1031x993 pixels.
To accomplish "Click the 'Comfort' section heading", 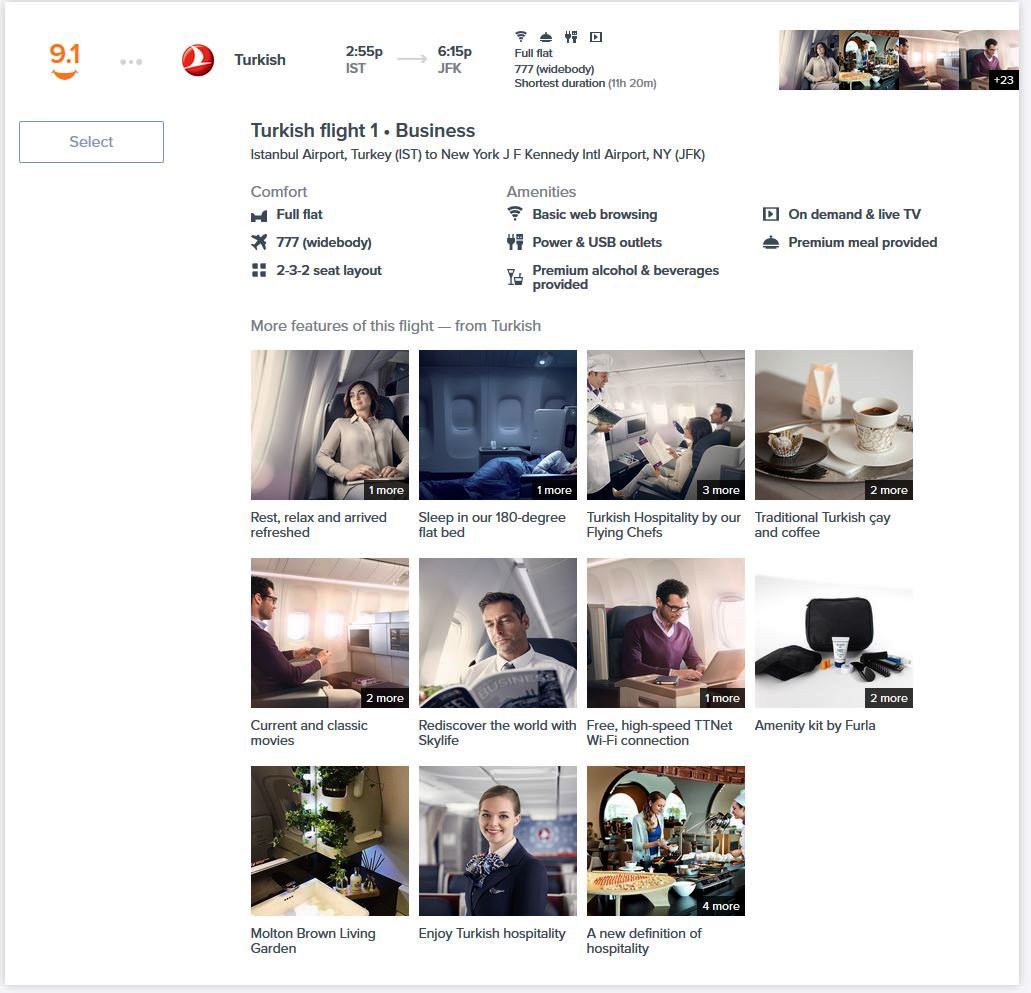I will point(279,191).
